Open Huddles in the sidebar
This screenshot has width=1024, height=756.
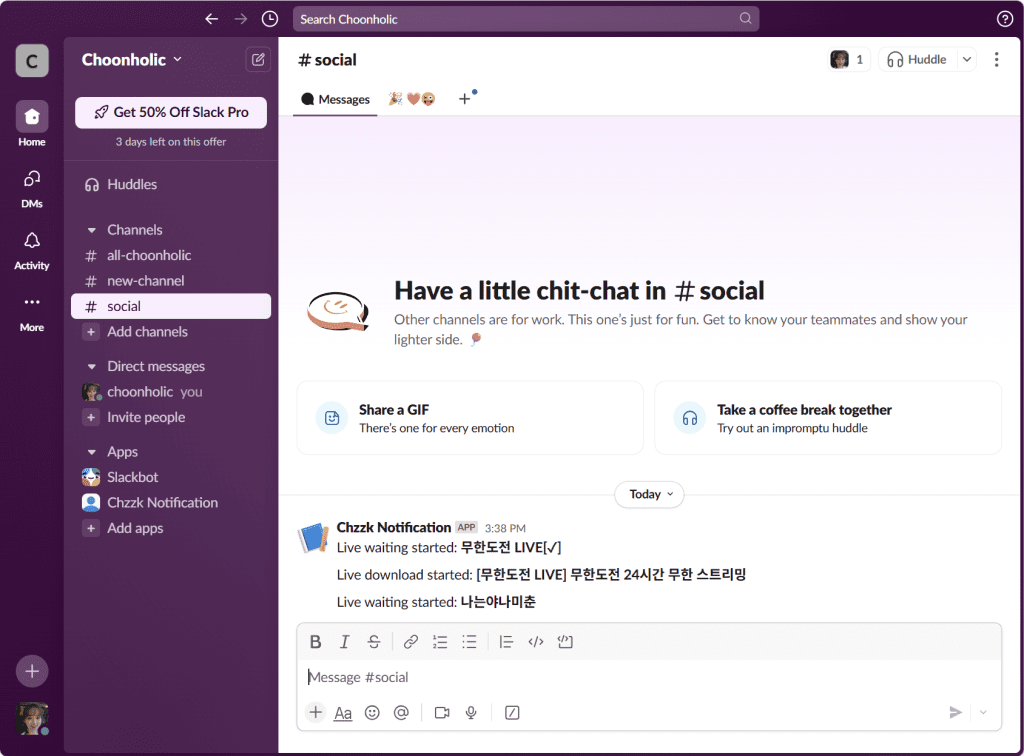171,185
